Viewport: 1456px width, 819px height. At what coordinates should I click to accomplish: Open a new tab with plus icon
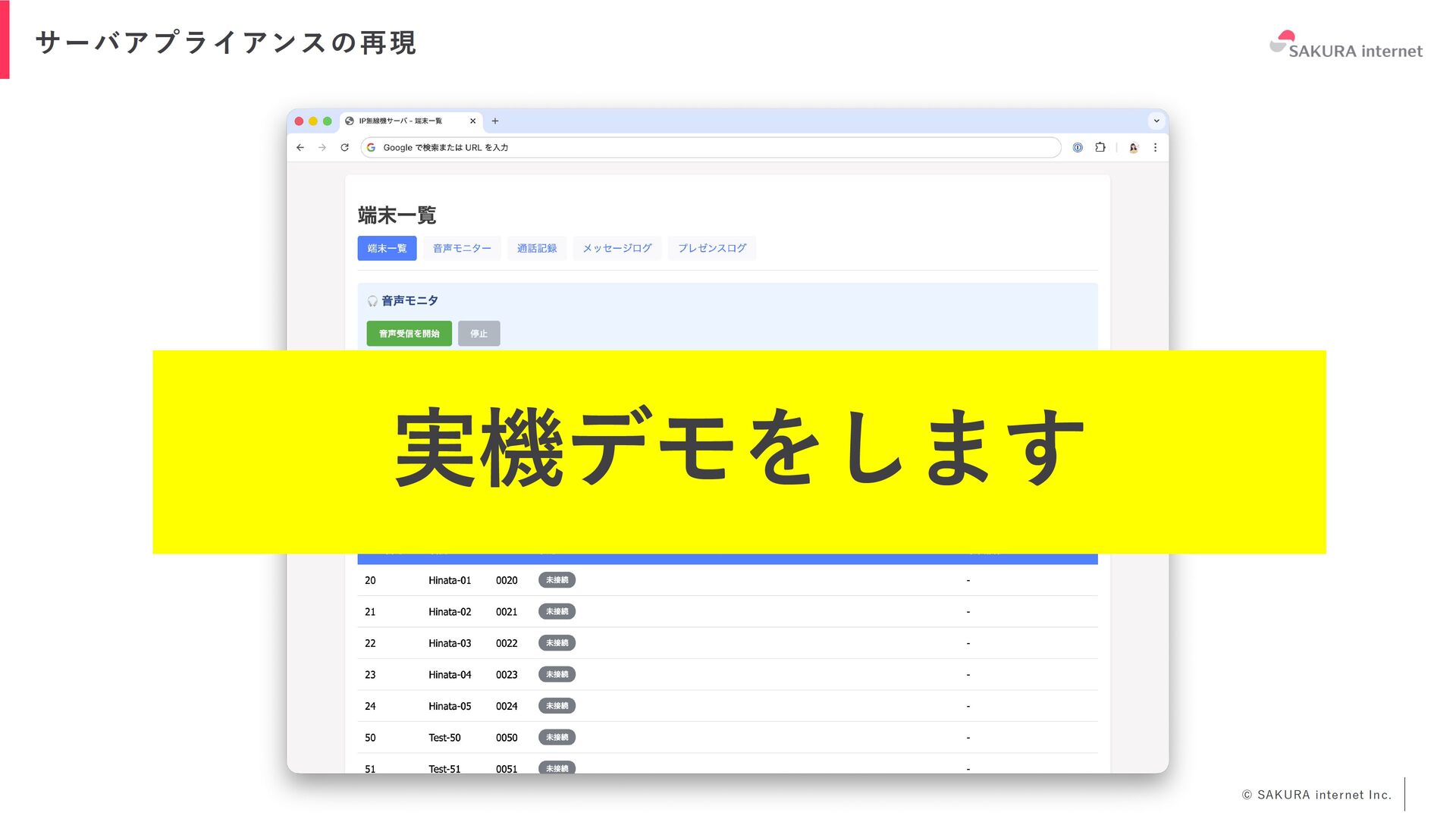[x=495, y=121]
